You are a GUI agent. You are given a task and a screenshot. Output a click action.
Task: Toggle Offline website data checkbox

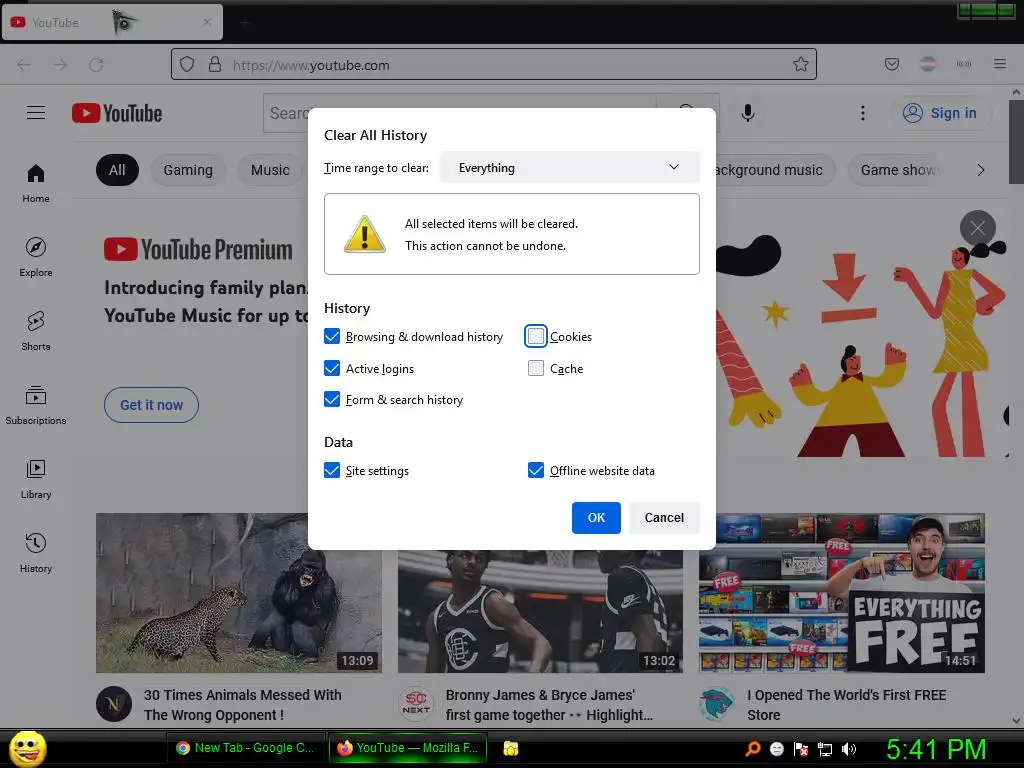536,471
